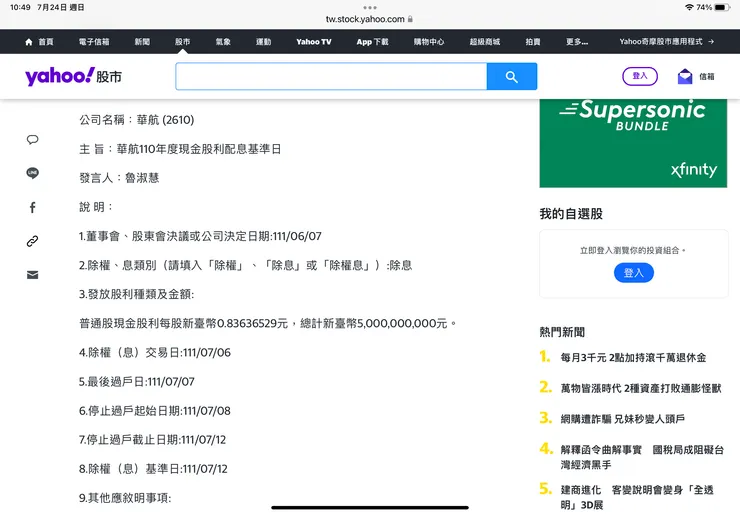
Task: Click the home icon in top navigation
Action: coord(29,42)
